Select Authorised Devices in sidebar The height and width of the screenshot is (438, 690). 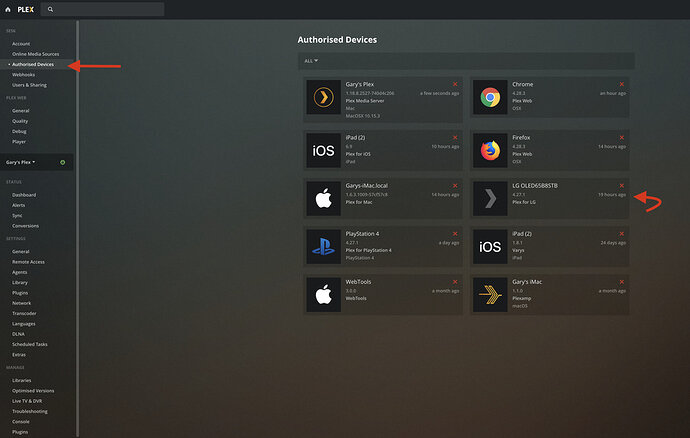(33, 64)
